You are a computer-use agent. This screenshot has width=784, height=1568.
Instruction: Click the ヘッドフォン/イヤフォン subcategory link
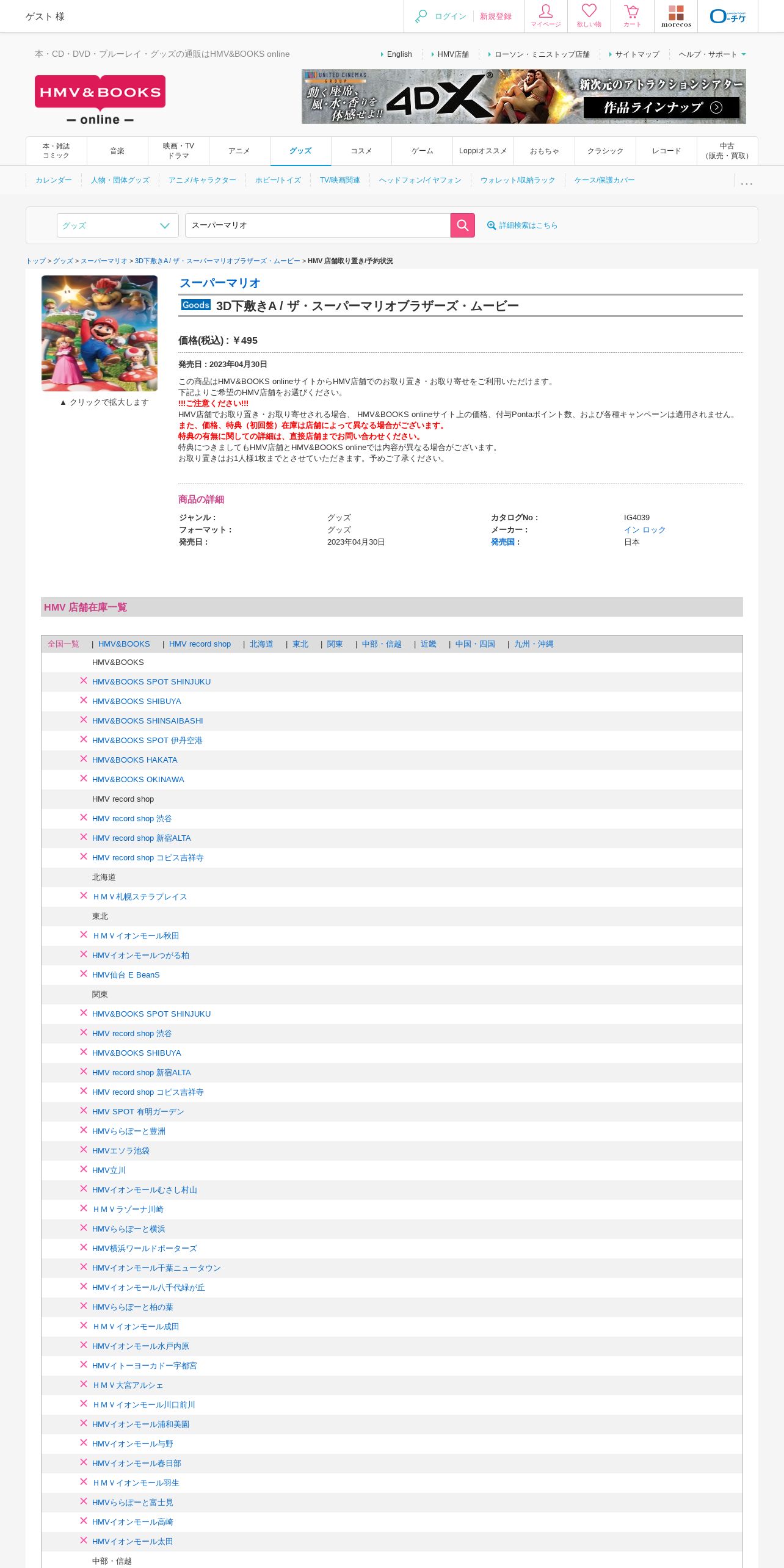420,180
